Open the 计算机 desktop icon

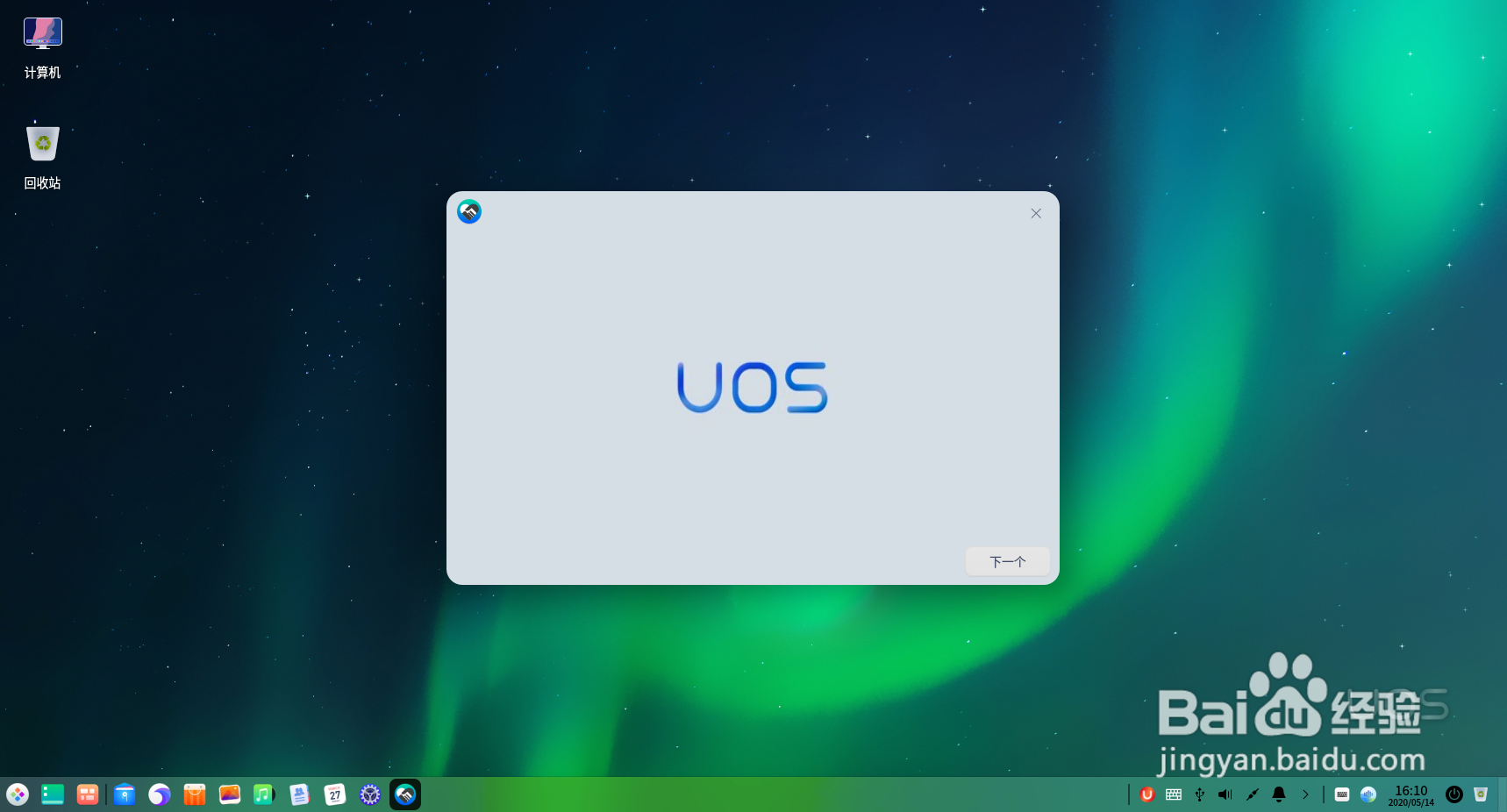click(42, 48)
